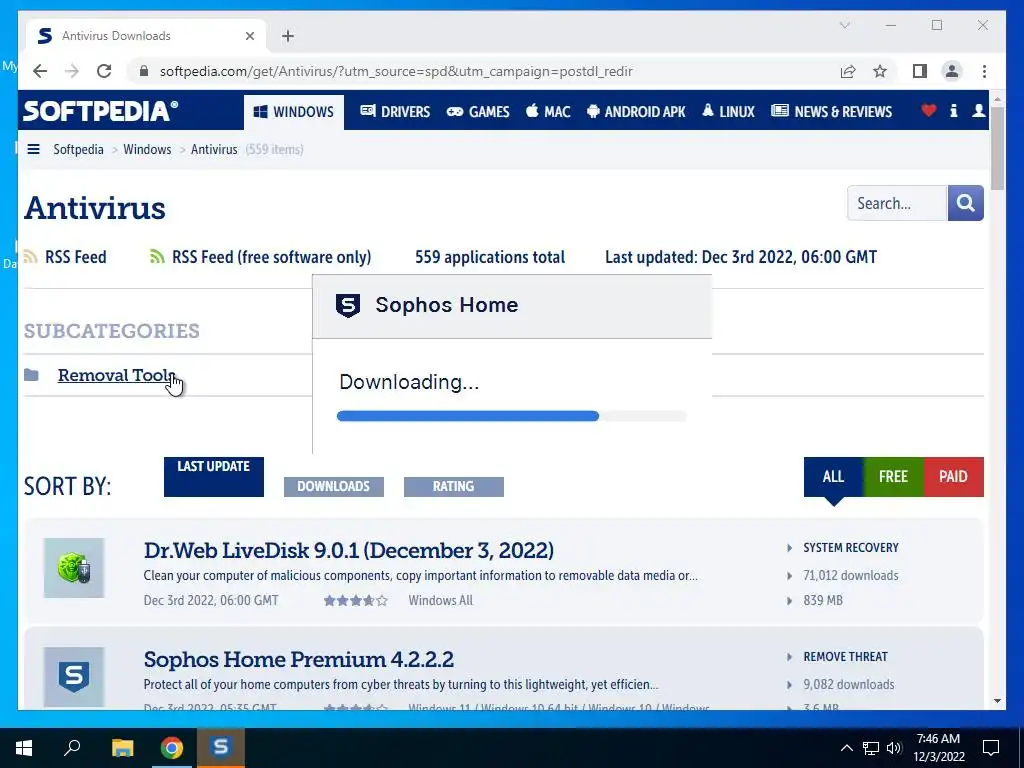Open taskbar search magnifier

click(72, 748)
